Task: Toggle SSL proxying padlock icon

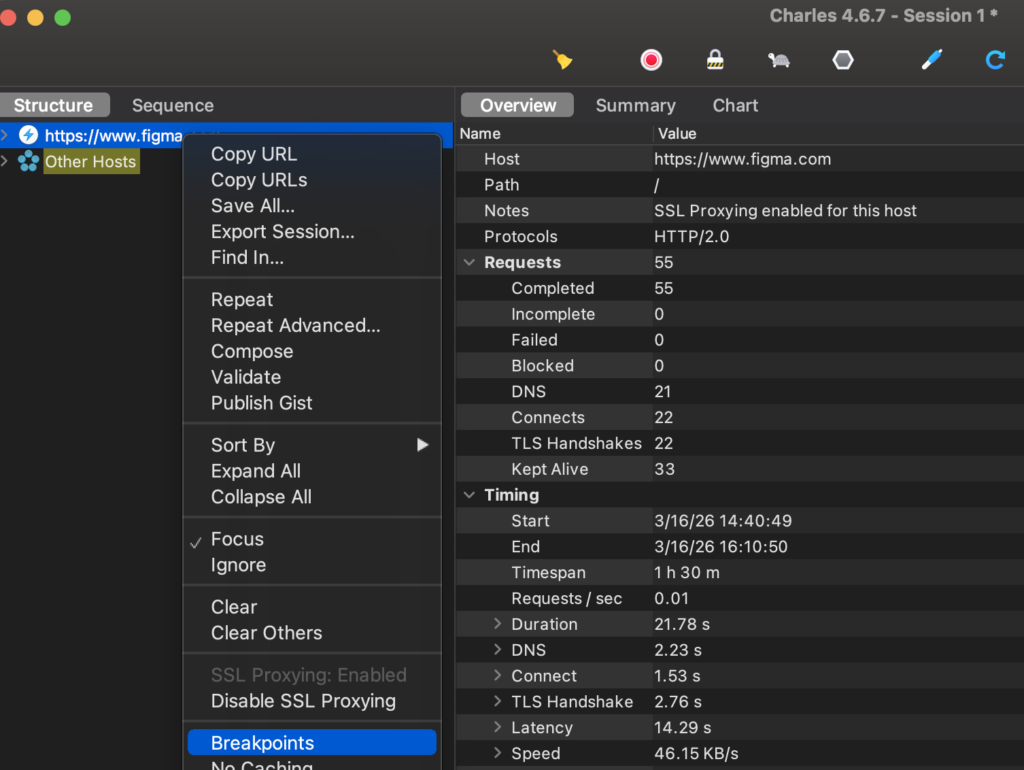Action: 715,60
